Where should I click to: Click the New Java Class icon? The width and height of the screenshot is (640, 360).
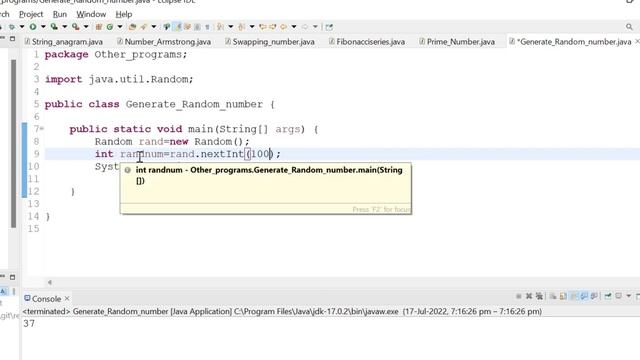pos(110,27)
